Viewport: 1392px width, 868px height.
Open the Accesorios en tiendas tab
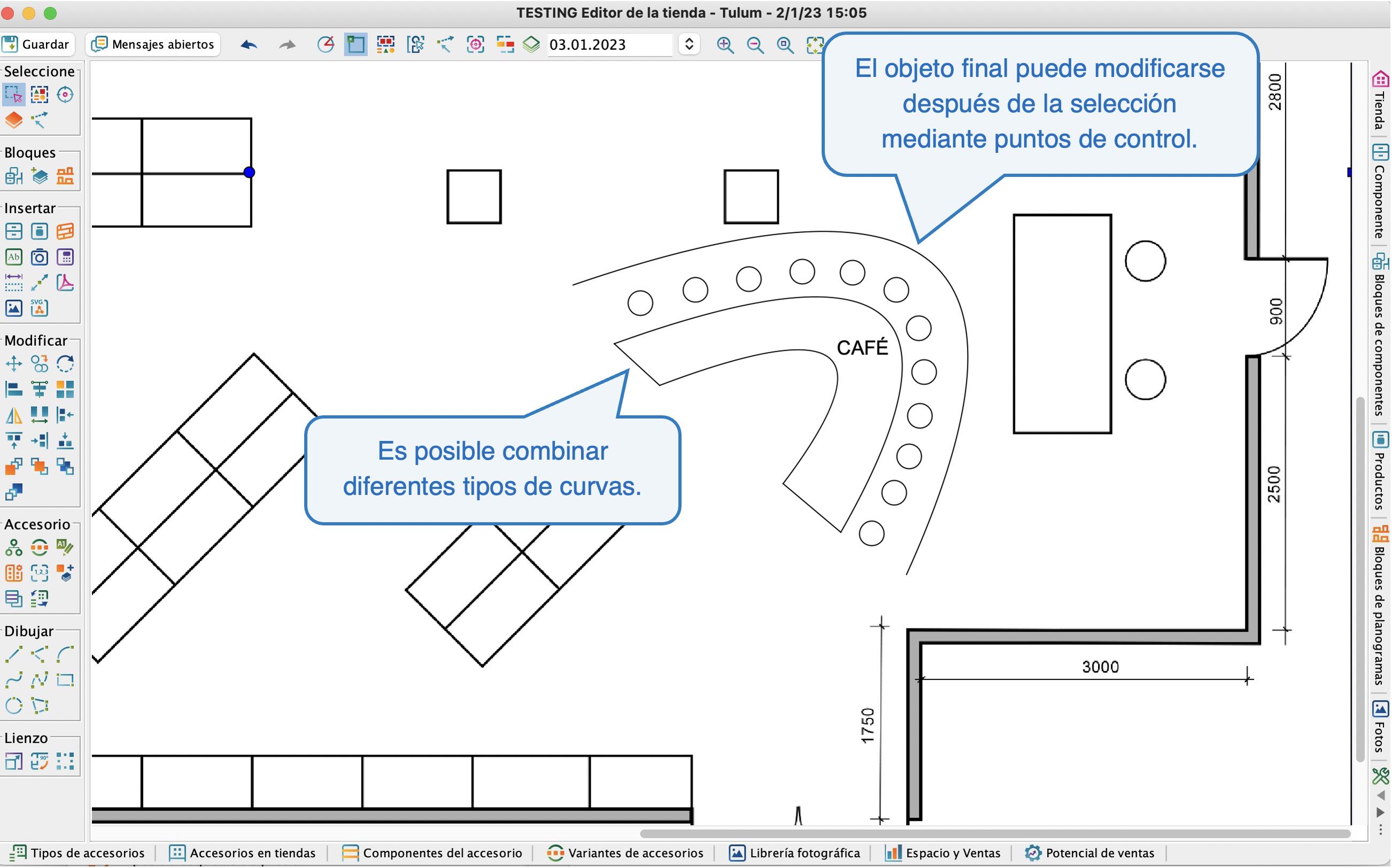[242, 853]
